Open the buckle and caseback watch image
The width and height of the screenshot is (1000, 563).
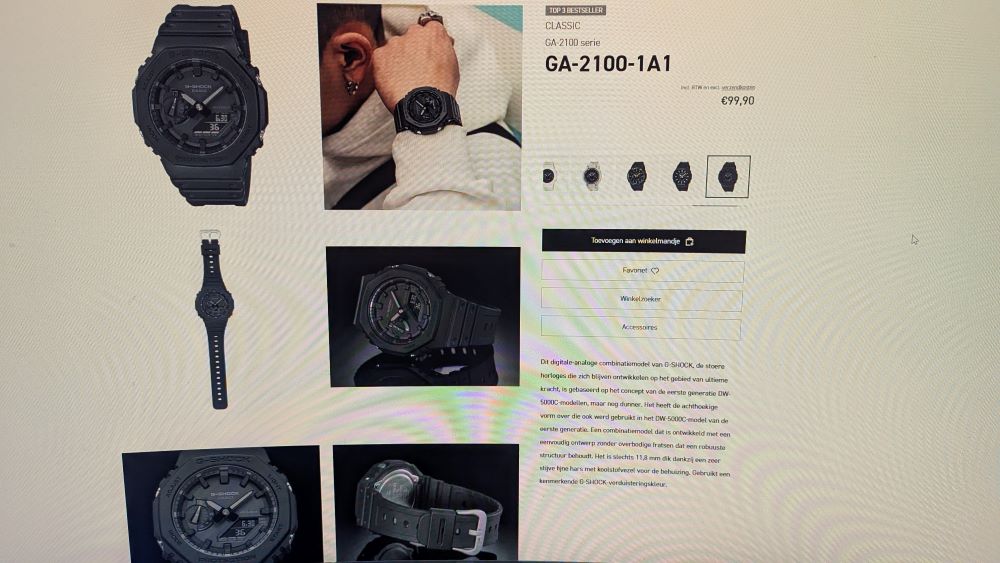click(426, 503)
